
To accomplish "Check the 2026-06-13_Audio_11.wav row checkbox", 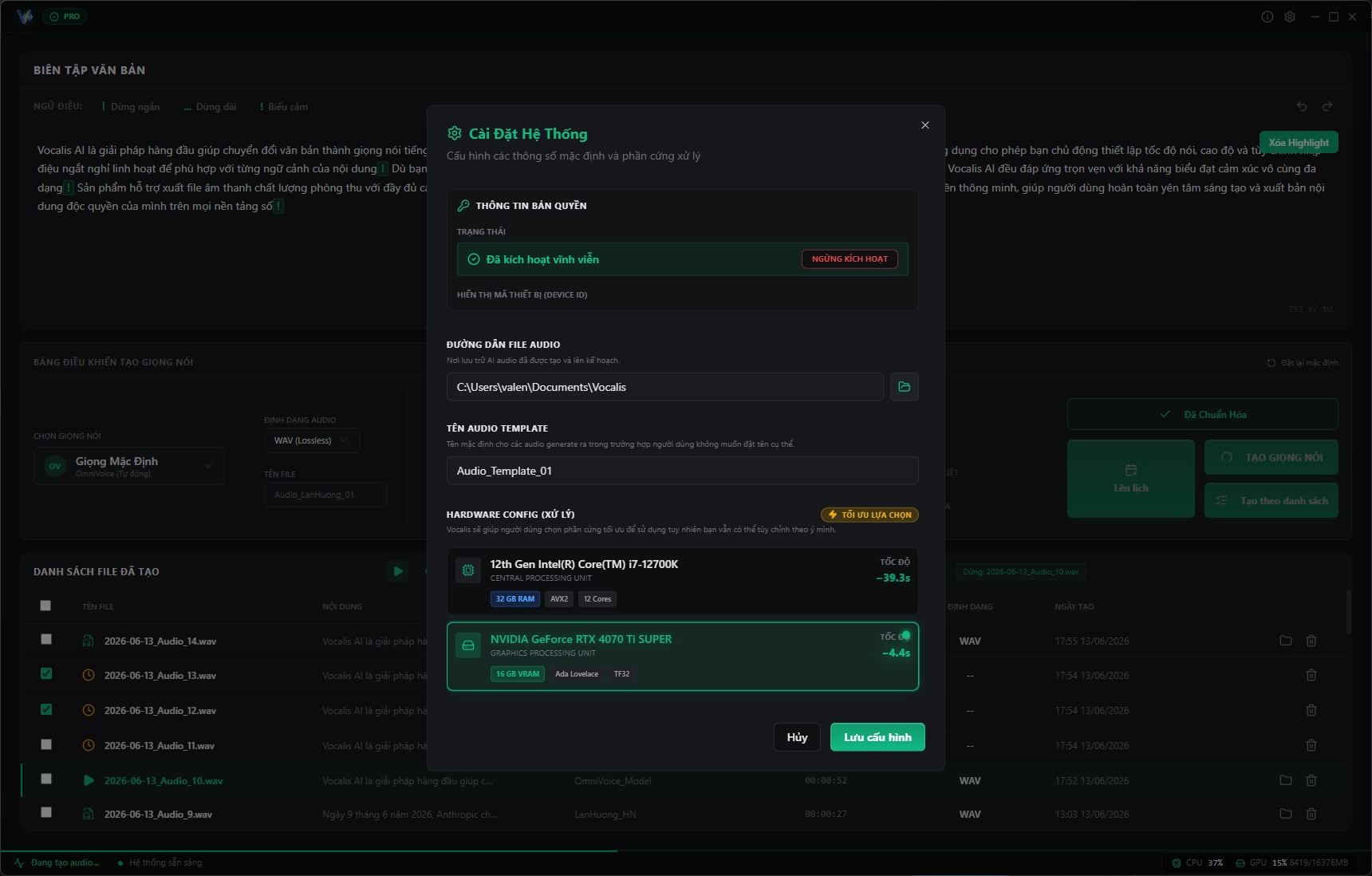I will 46,744.
